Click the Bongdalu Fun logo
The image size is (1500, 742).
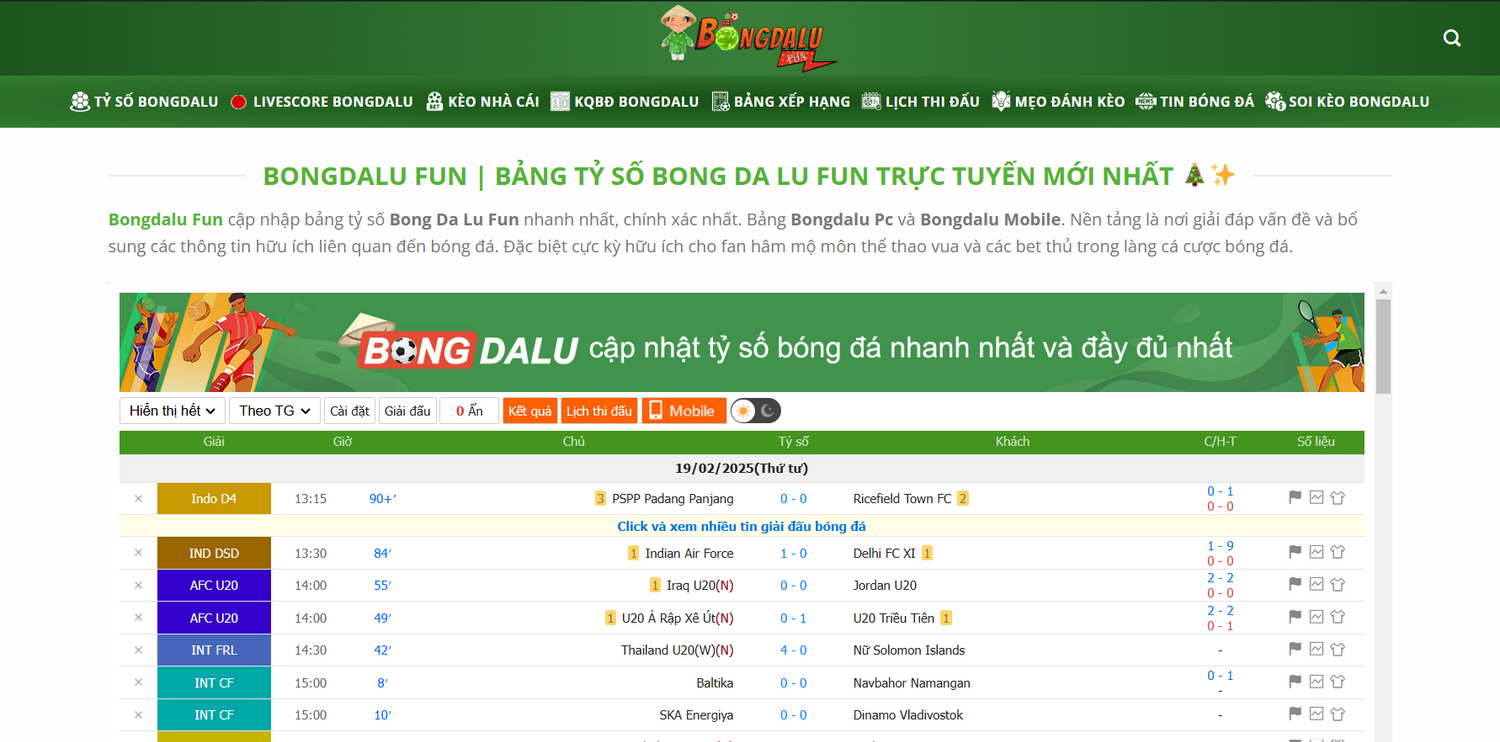click(x=748, y=38)
